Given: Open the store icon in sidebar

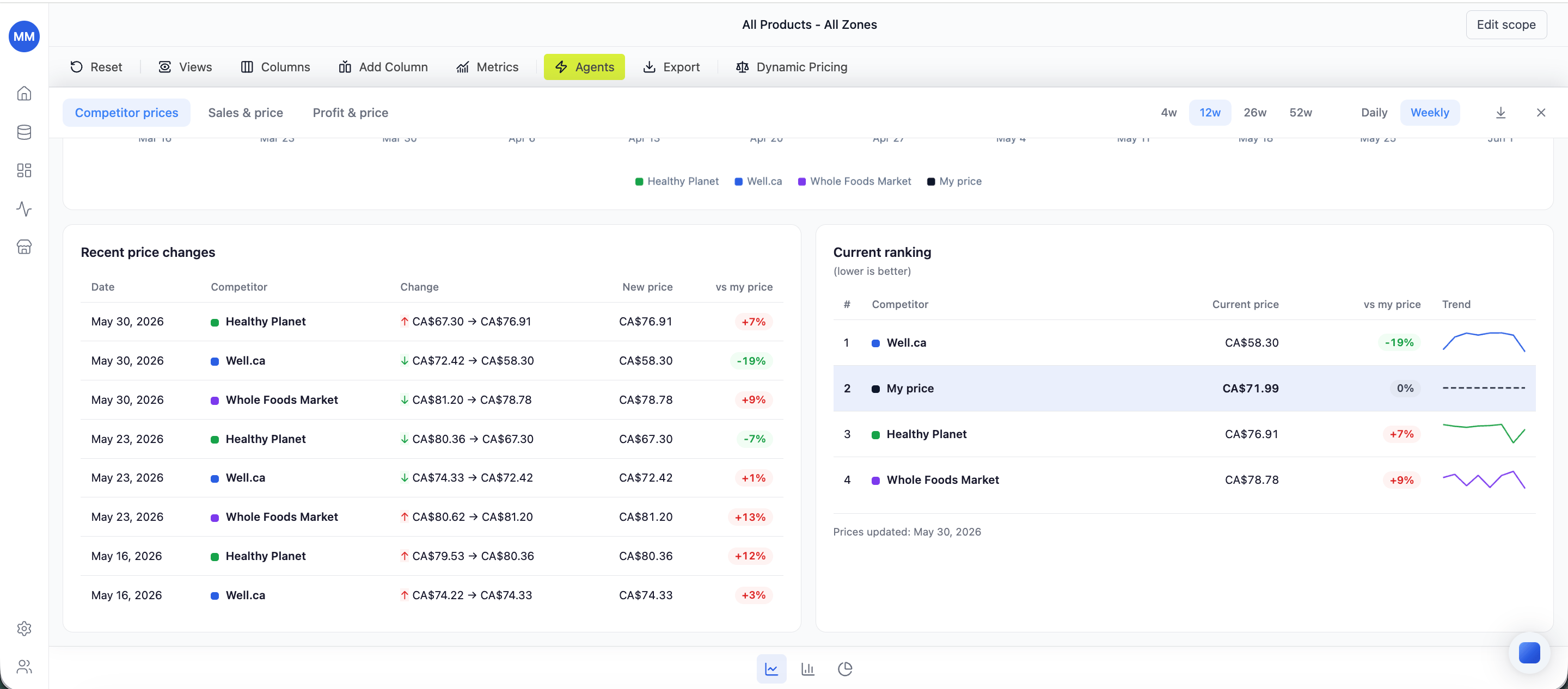Looking at the screenshot, I should (24, 247).
